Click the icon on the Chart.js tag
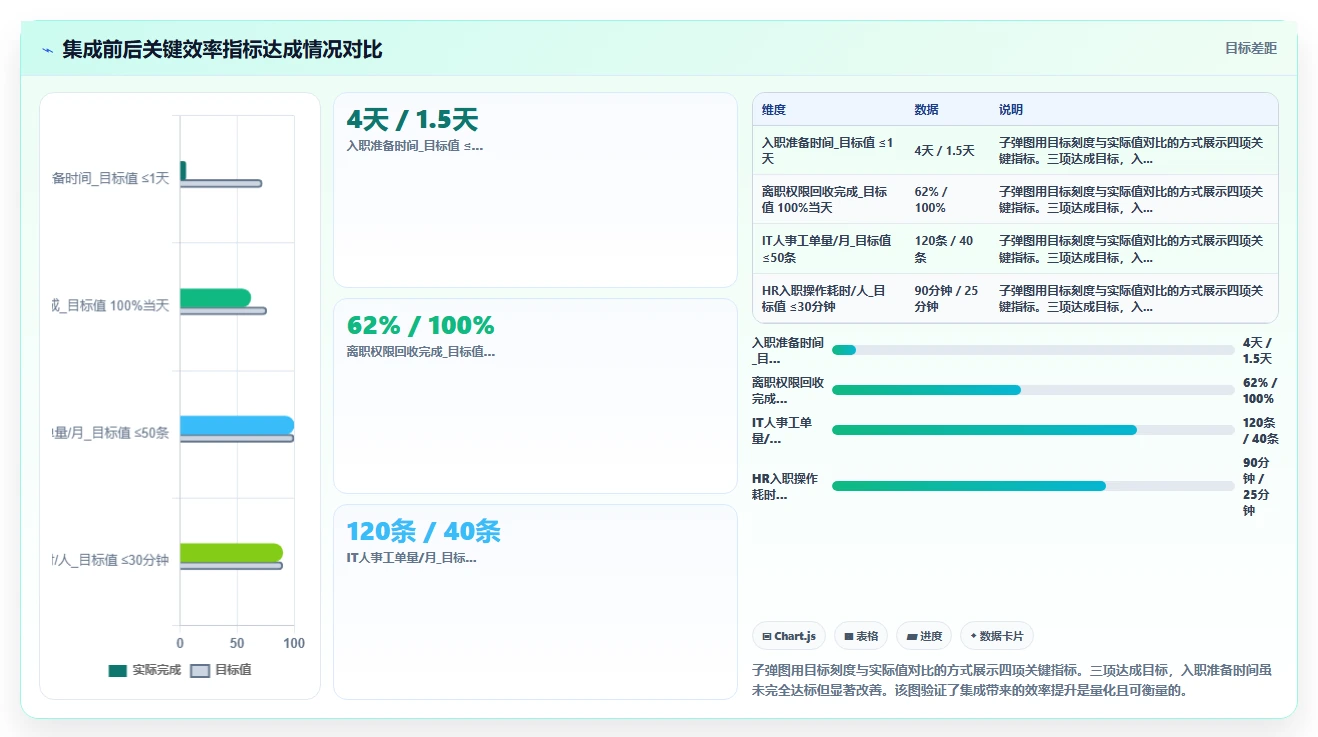Viewport: 1318px width, 737px height. 767,636
